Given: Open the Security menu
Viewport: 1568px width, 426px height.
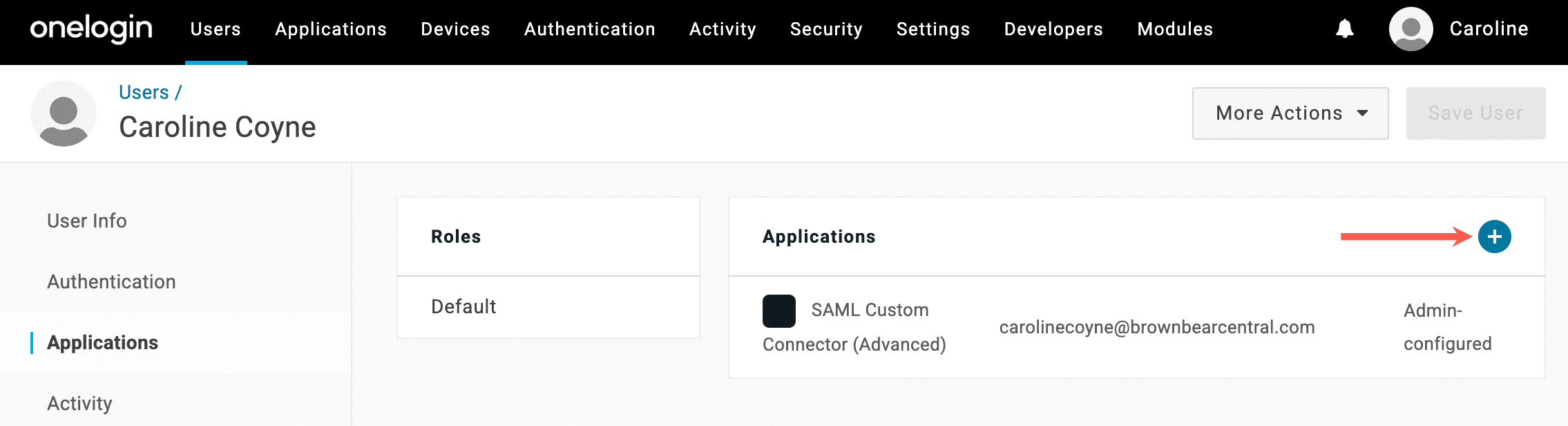Looking at the screenshot, I should coord(826,29).
